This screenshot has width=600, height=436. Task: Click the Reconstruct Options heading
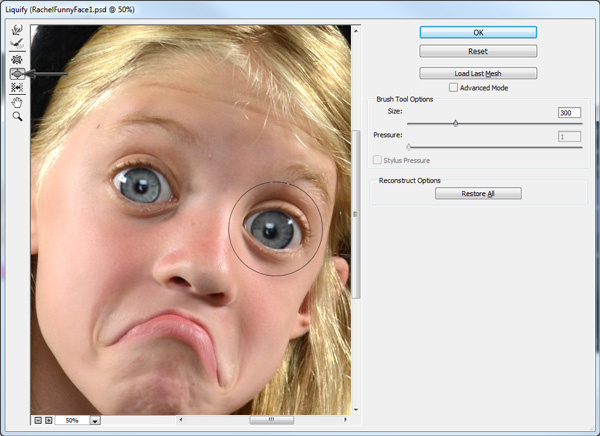(409, 180)
